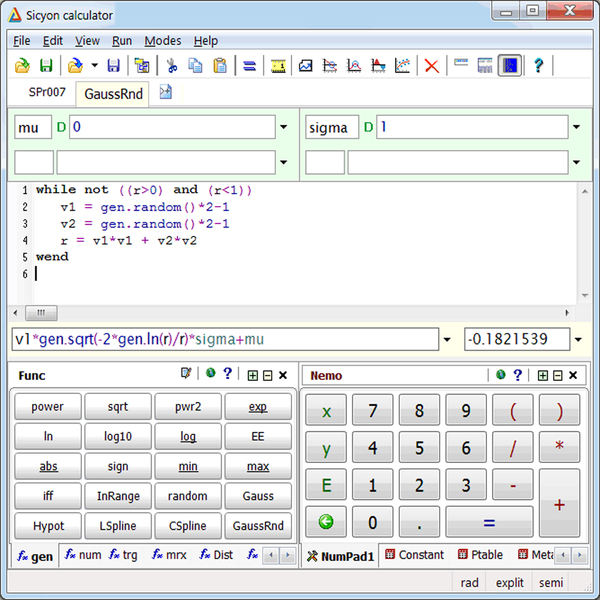The height and width of the screenshot is (600, 600).
Task: Open the Modes menu
Action: pyautogui.click(x=163, y=41)
